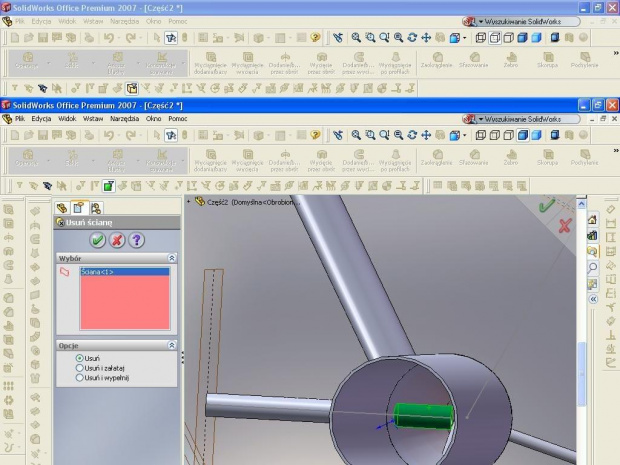This screenshot has width=620, height=465.
Task: Click the magnifier search icon in right task pane
Action: pyautogui.click(x=592, y=268)
